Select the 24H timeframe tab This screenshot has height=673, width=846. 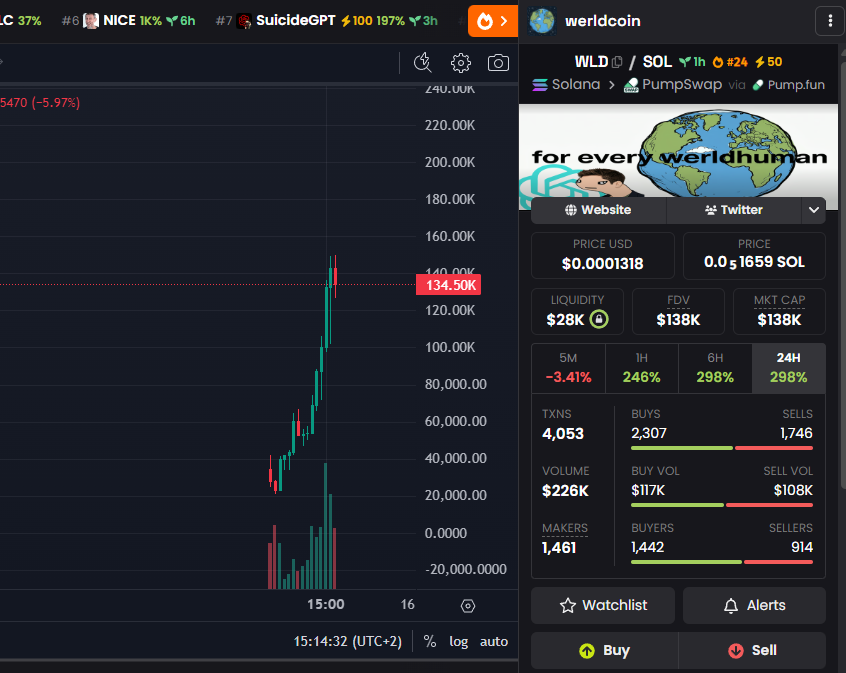788,368
